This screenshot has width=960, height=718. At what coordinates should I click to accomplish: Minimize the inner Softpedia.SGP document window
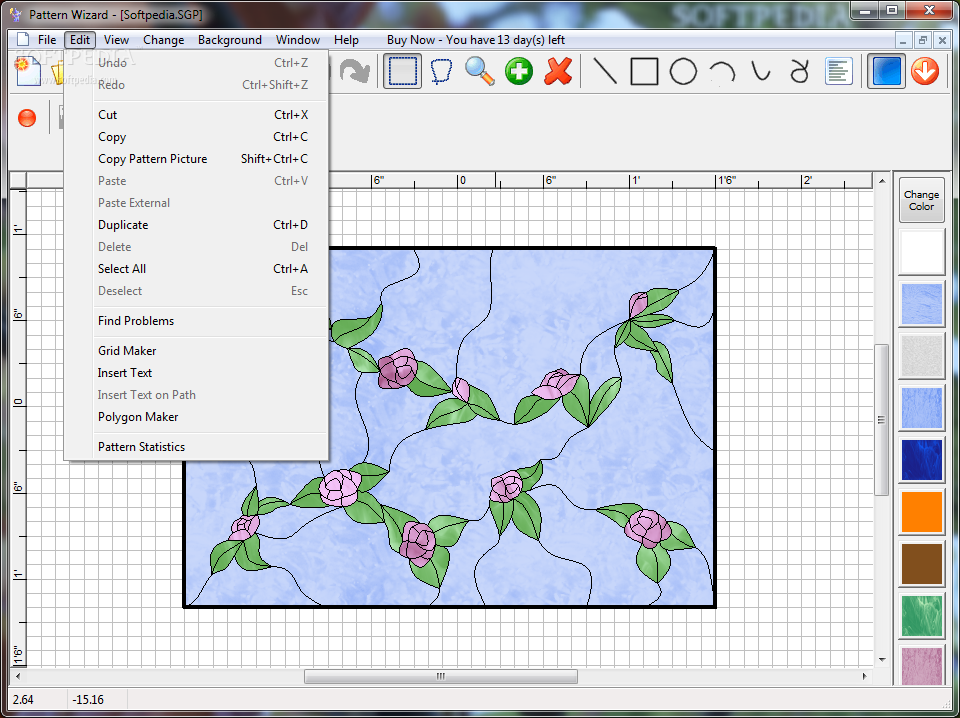pyautogui.click(x=903, y=40)
